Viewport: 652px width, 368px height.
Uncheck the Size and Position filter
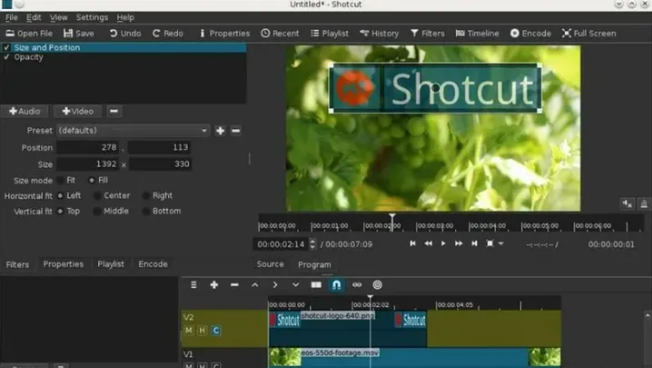click(6, 47)
